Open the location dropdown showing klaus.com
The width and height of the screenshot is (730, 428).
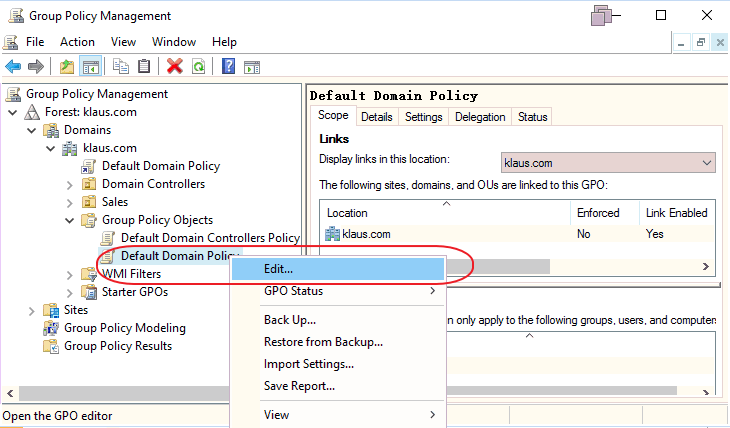(x=707, y=162)
